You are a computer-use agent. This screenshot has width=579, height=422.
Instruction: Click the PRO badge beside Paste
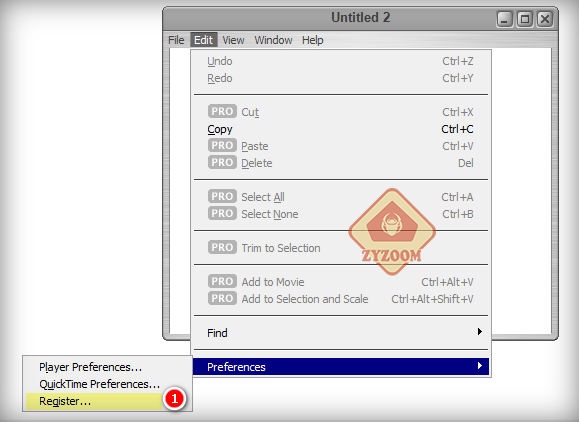pos(222,145)
